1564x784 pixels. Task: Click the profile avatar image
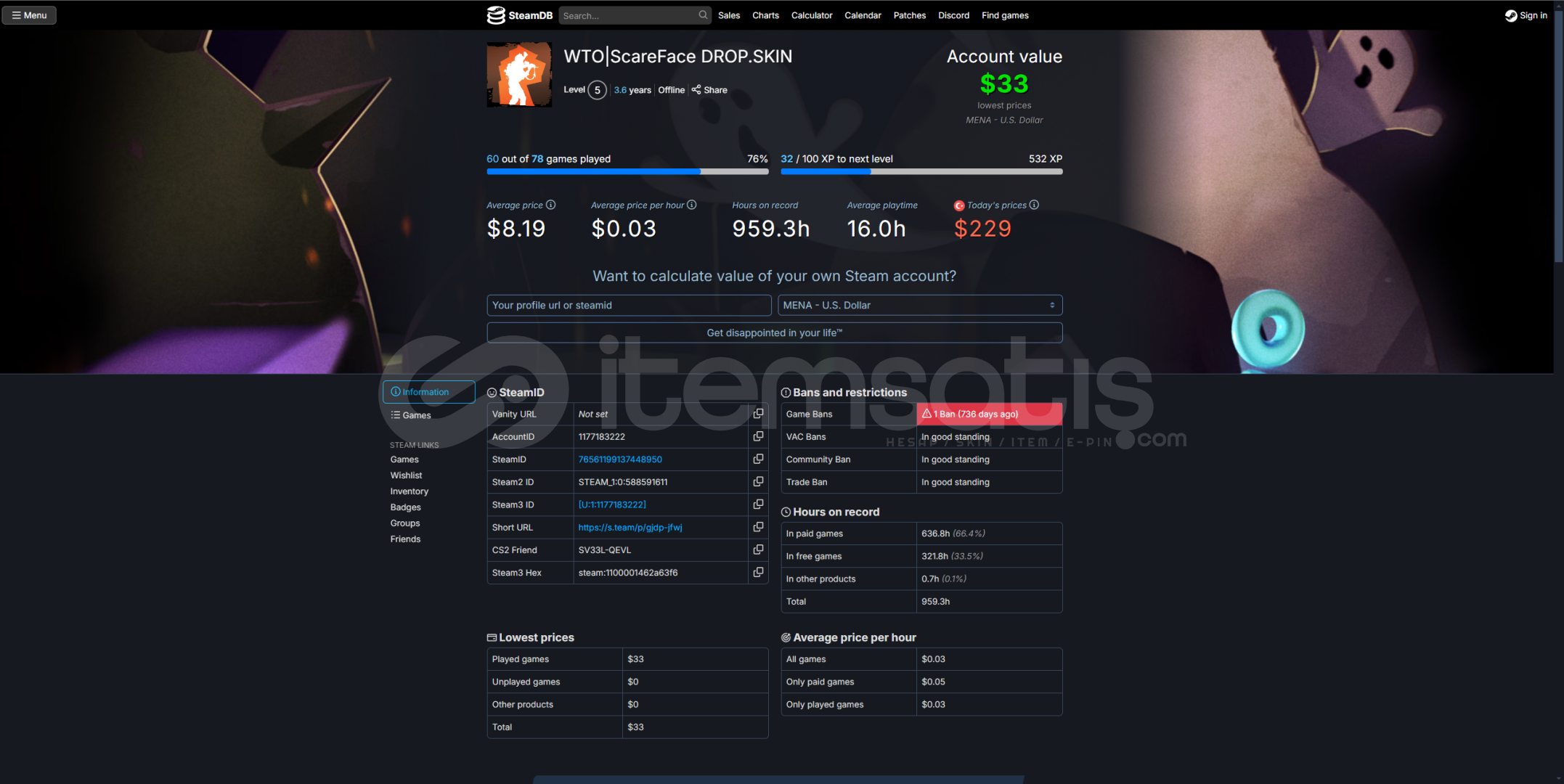click(x=519, y=75)
